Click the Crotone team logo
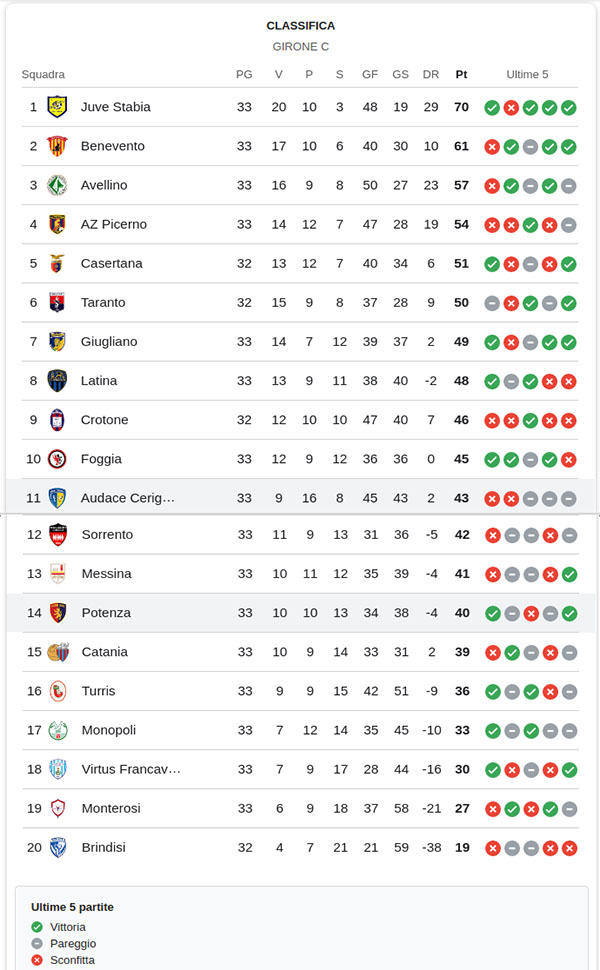Viewport: 600px width, 970px height. 57,420
